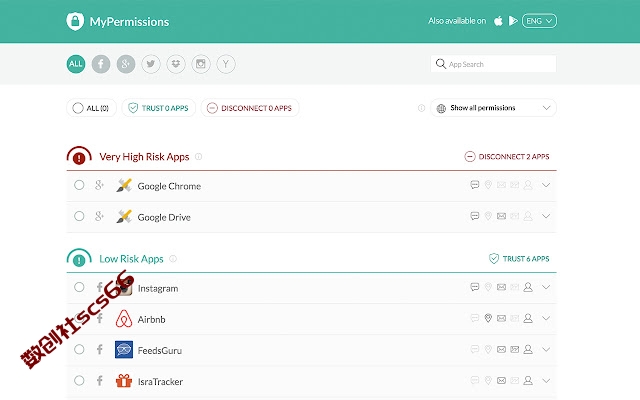This screenshot has width=640, height=400.
Task: Click chat permission icon in Instagram row
Action: [x=475, y=287]
